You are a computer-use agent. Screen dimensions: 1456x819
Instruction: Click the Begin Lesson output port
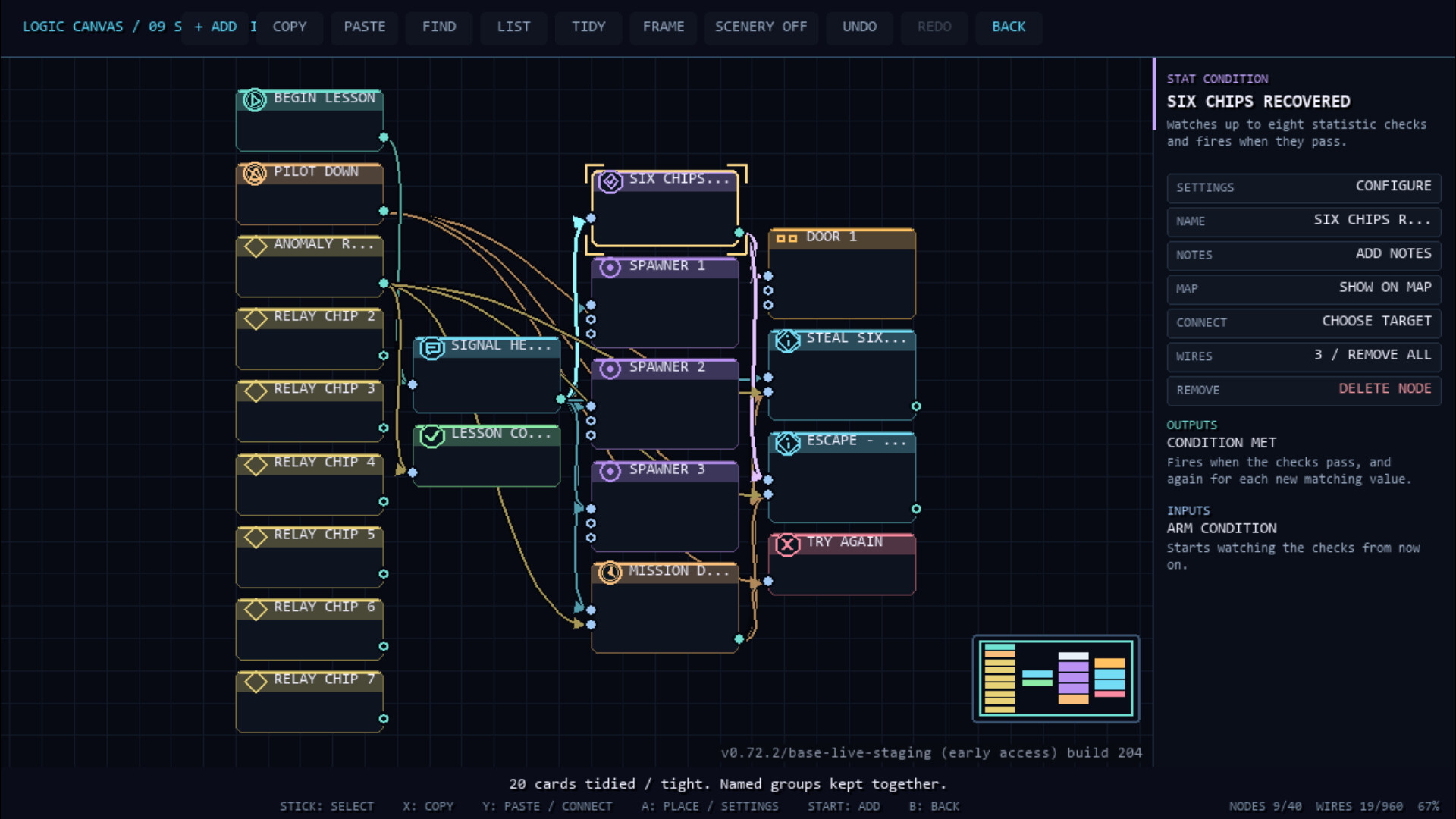tap(384, 137)
